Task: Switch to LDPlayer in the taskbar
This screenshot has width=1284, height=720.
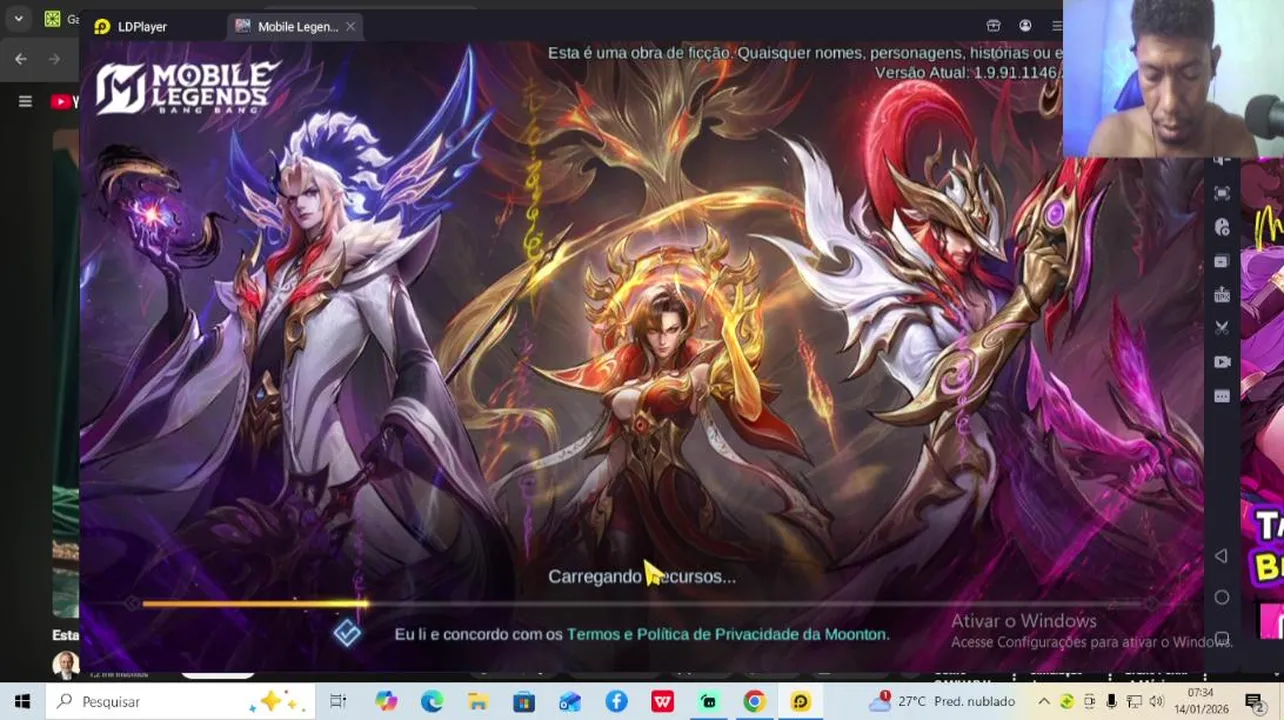Action: [x=800, y=701]
